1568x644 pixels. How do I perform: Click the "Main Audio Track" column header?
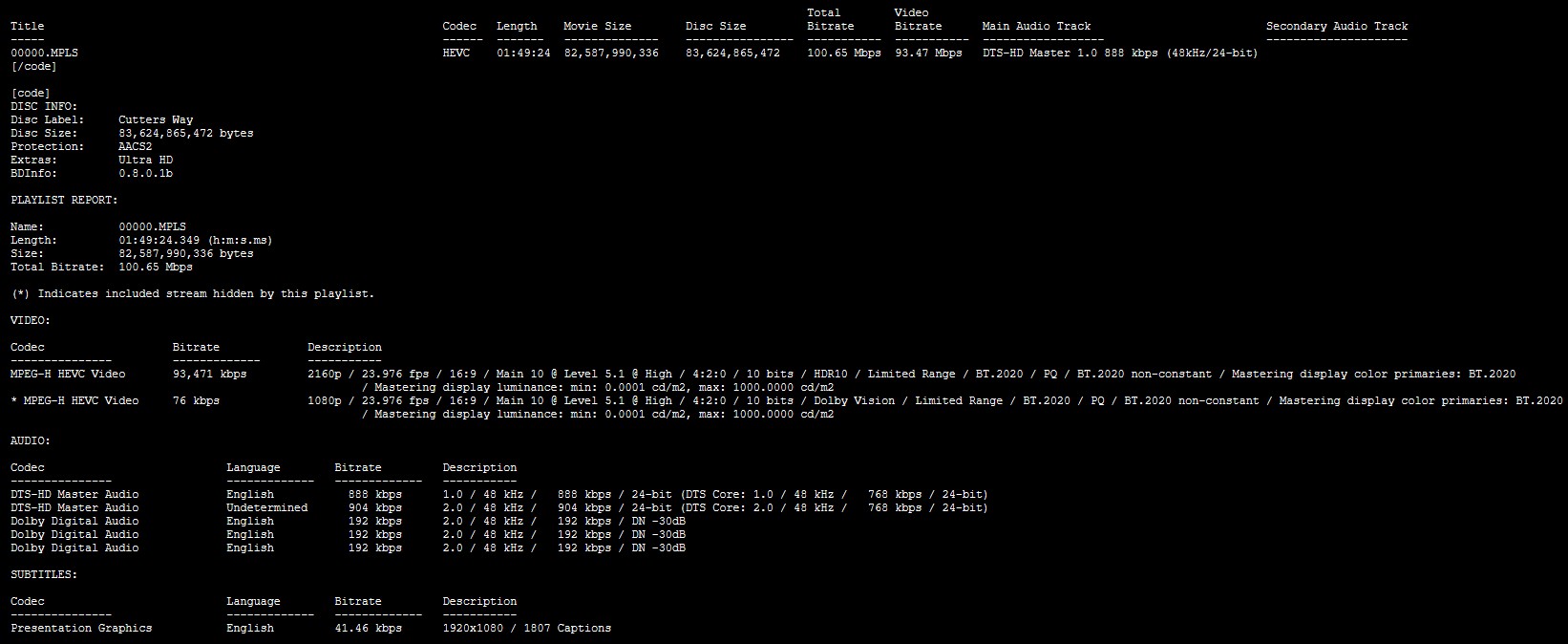click(1036, 27)
